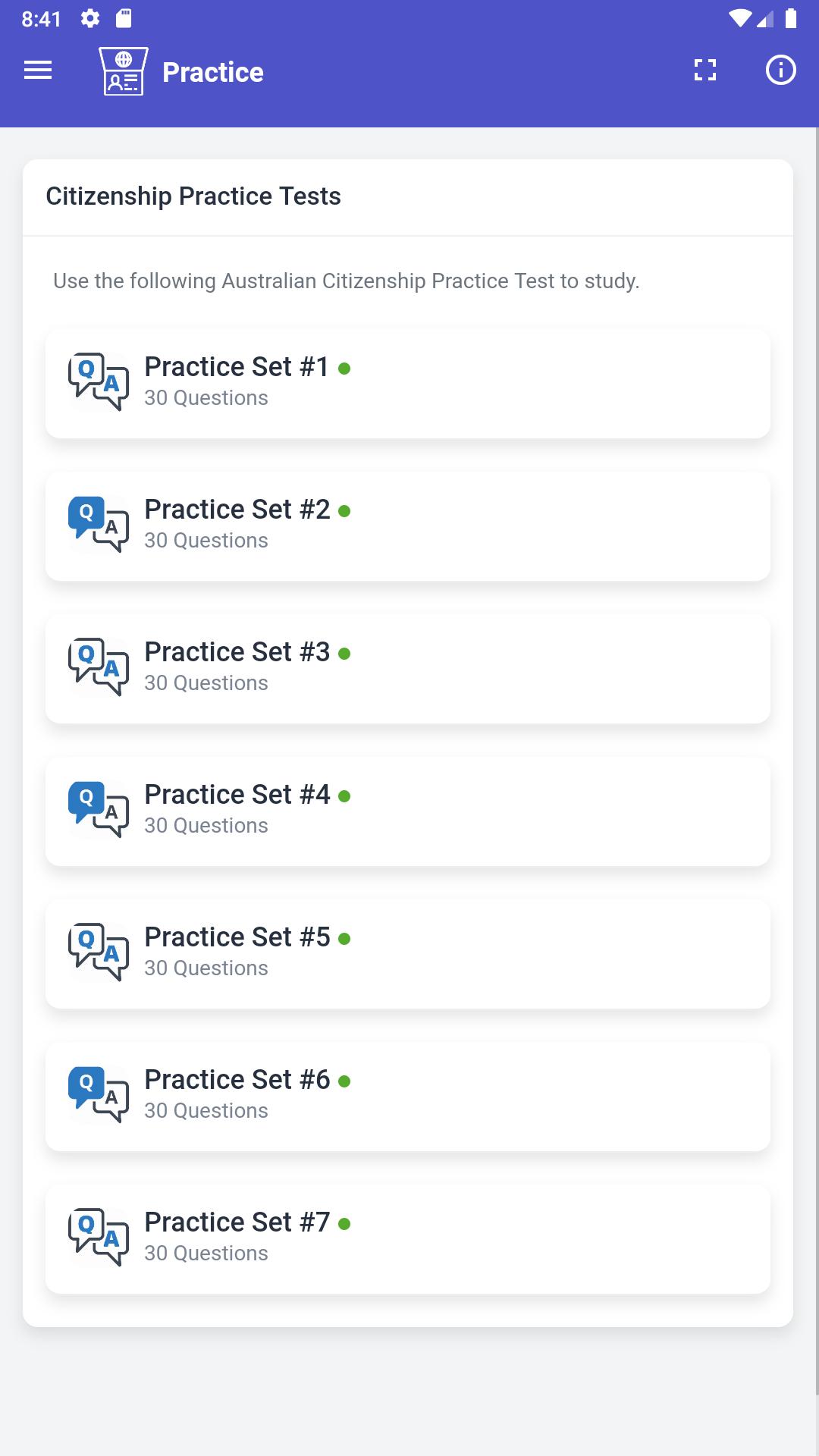819x1456 pixels.
Task: Click the green status dot on Set #6
Action: pos(344,1081)
